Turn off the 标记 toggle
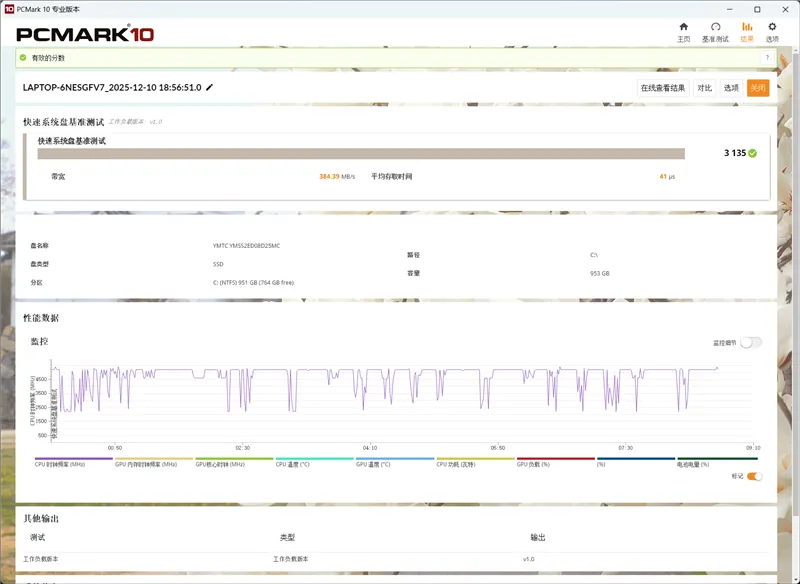Image resolution: width=800 pixels, height=584 pixels. coord(754,476)
